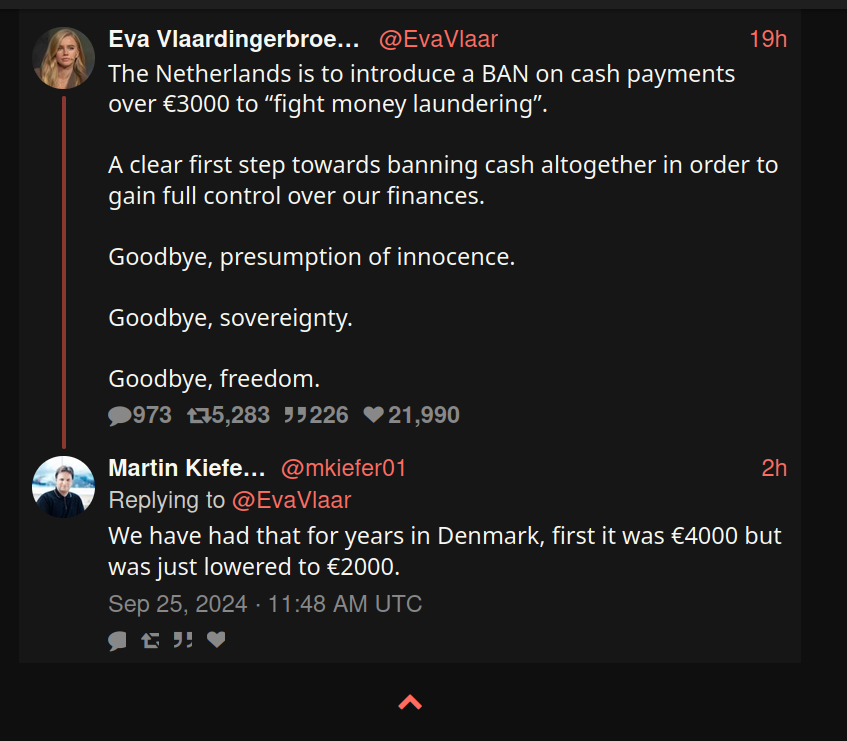Click the Sep 25, 2024 date
Viewport: 847px width, 741px height.
click(x=265, y=604)
